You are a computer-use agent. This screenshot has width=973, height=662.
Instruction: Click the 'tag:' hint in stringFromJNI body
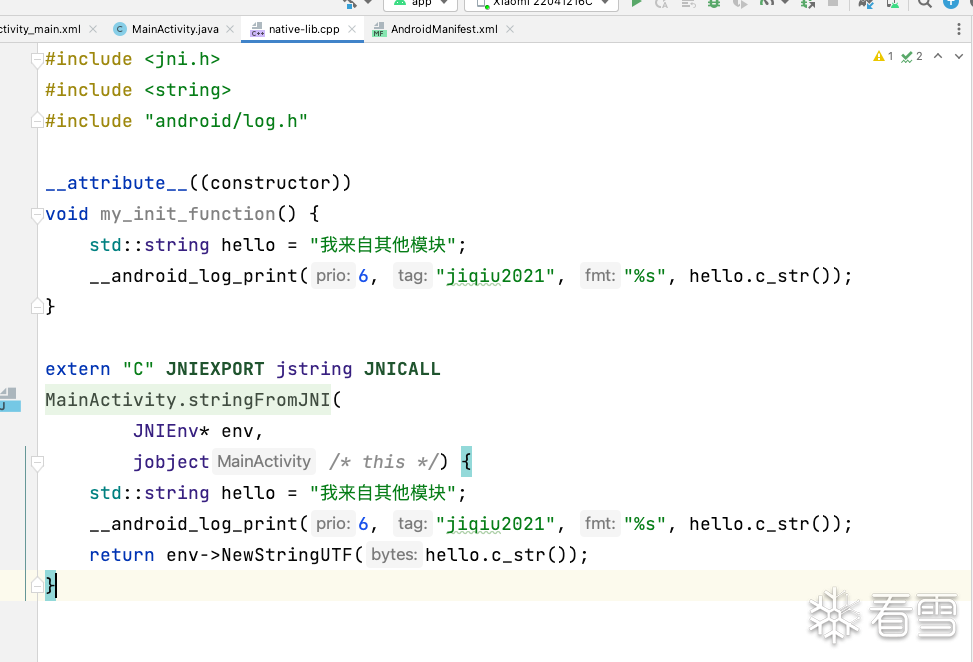coord(413,524)
